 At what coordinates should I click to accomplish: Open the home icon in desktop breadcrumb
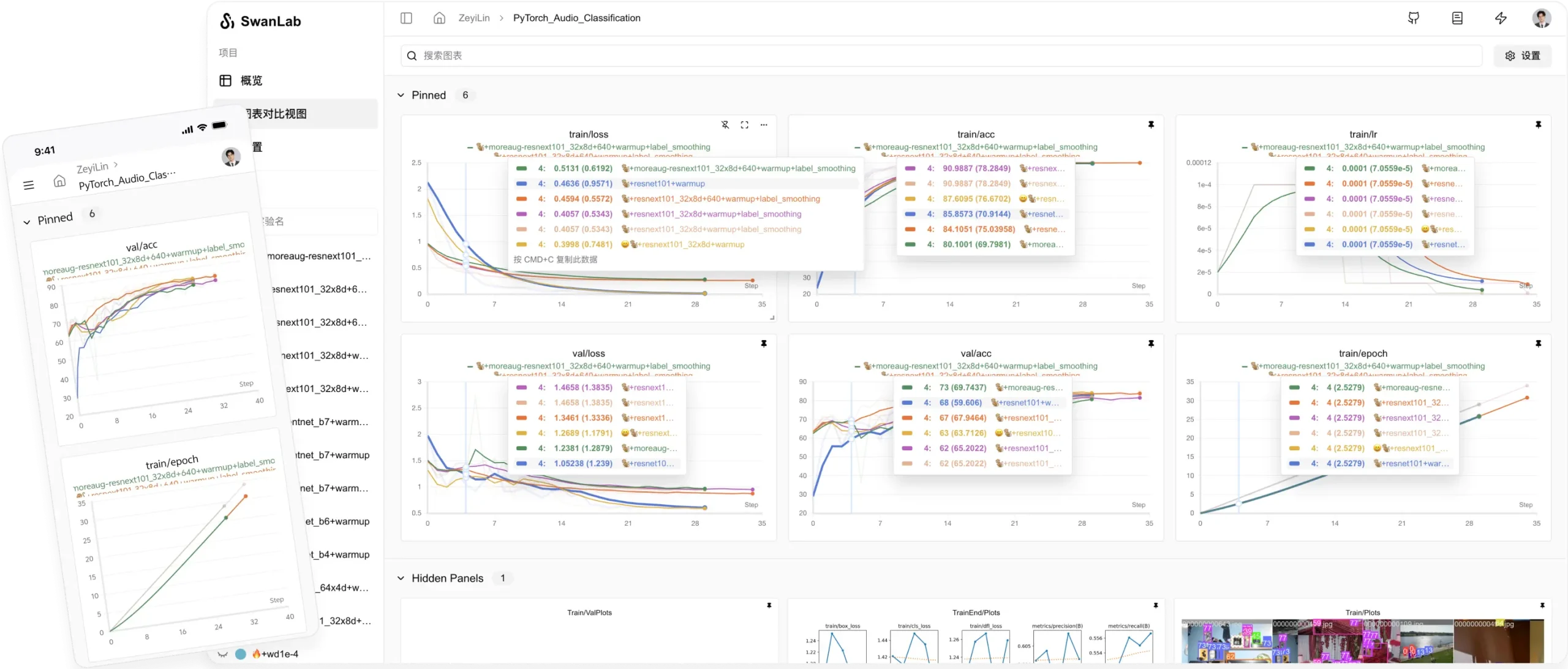point(439,18)
